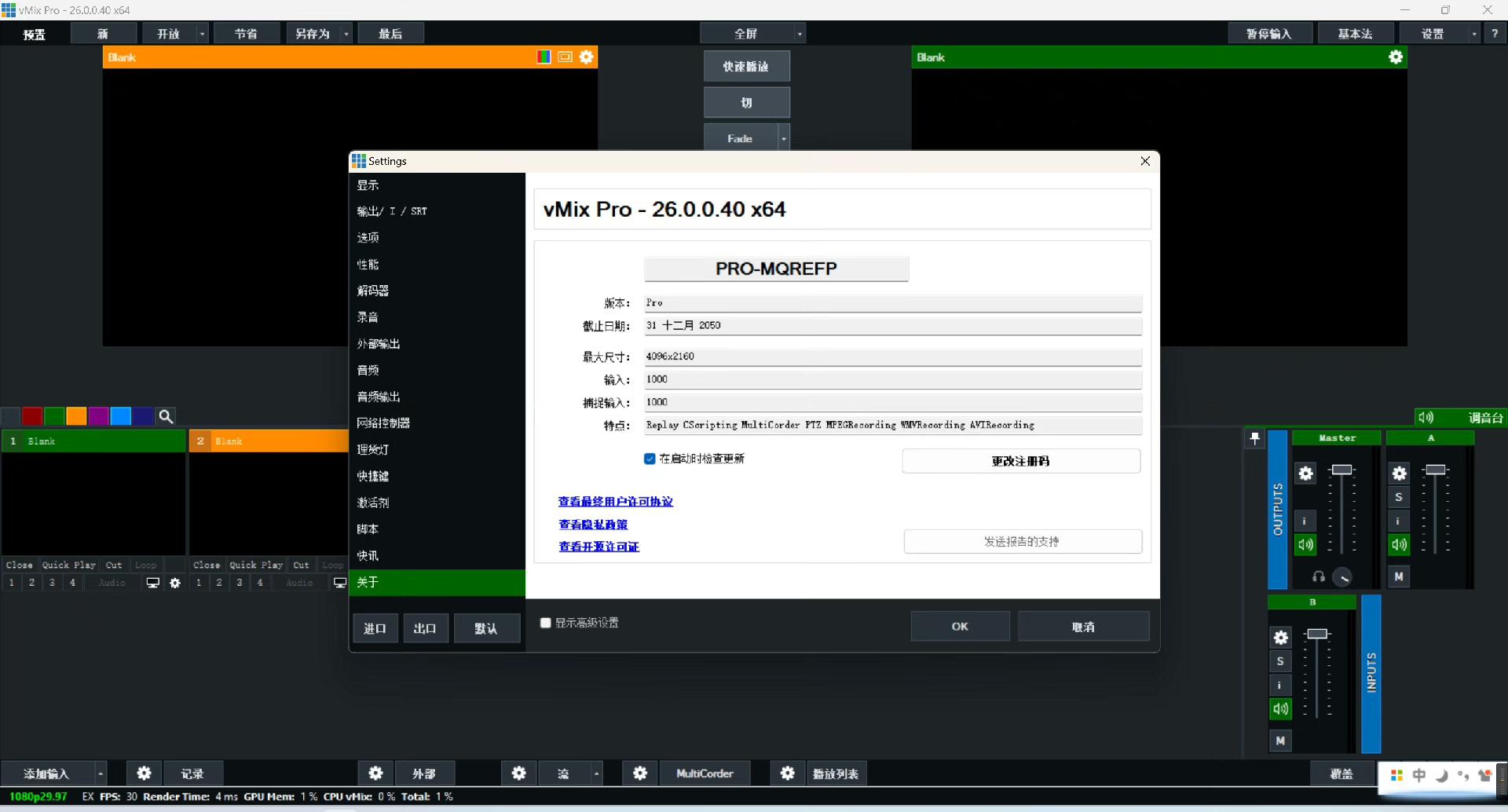Expand the 流 dropdown arrow
Screen dimensions: 1508x812
tap(597, 774)
